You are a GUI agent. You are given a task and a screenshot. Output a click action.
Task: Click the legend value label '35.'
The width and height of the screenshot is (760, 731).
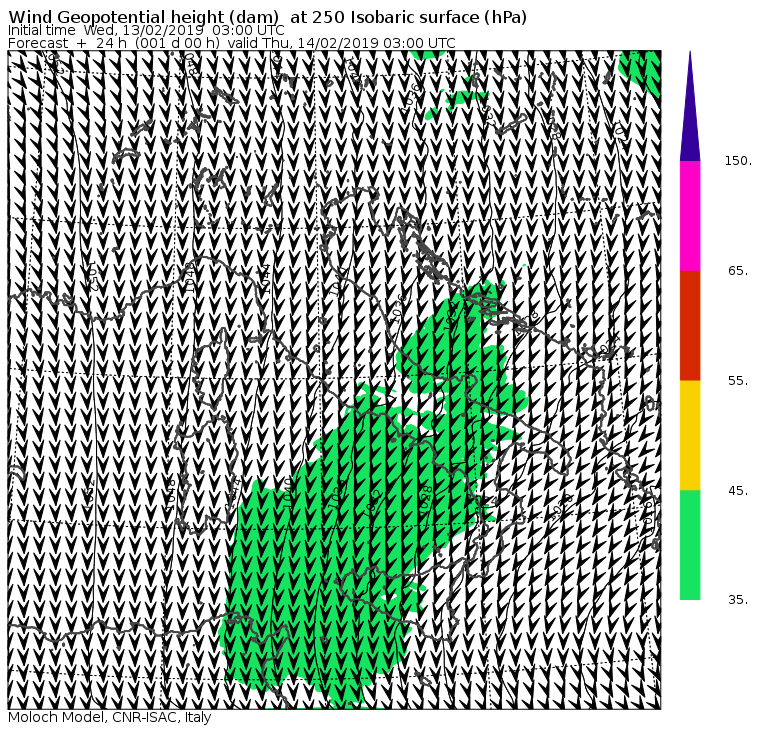point(738,600)
